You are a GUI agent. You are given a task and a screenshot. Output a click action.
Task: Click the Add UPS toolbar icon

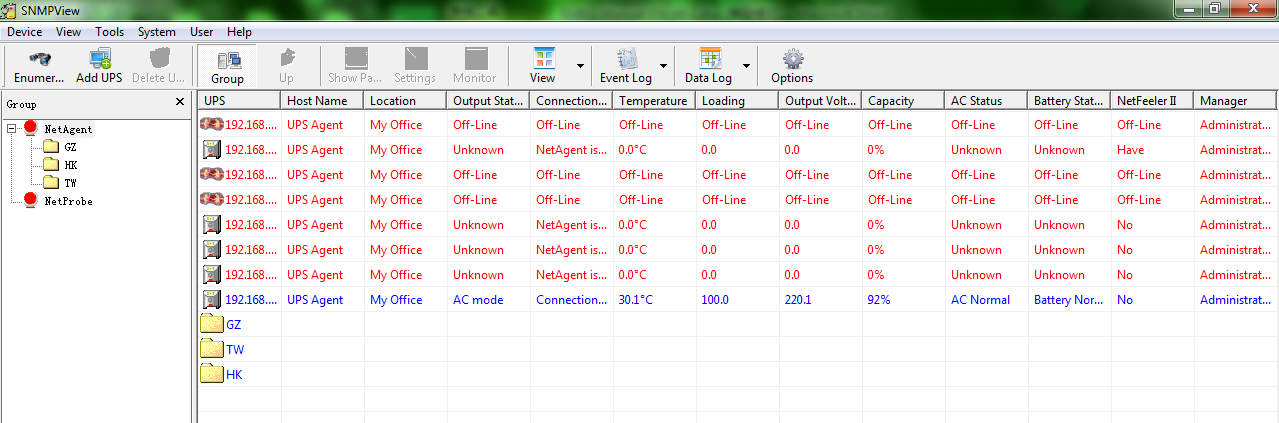coord(100,59)
